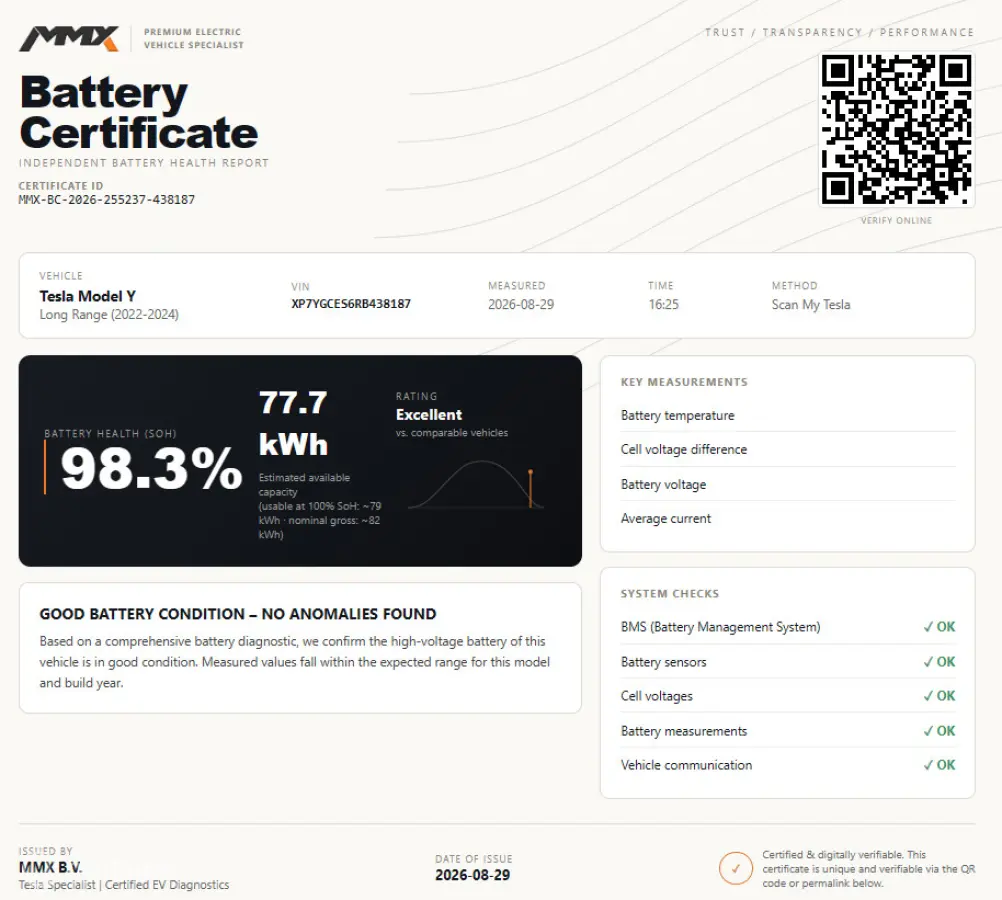Click the SYSTEM CHECKS heading
1002x900 pixels.
coord(670,594)
